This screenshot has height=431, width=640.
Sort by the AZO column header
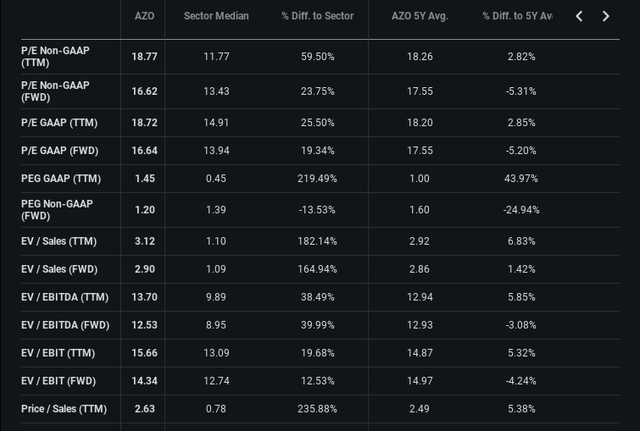(144, 16)
